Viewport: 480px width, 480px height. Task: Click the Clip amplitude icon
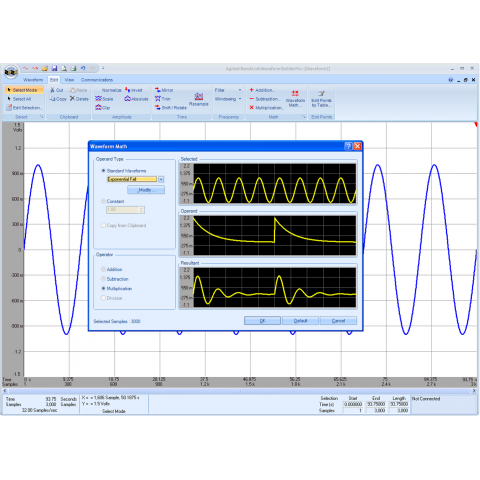click(x=98, y=107)
